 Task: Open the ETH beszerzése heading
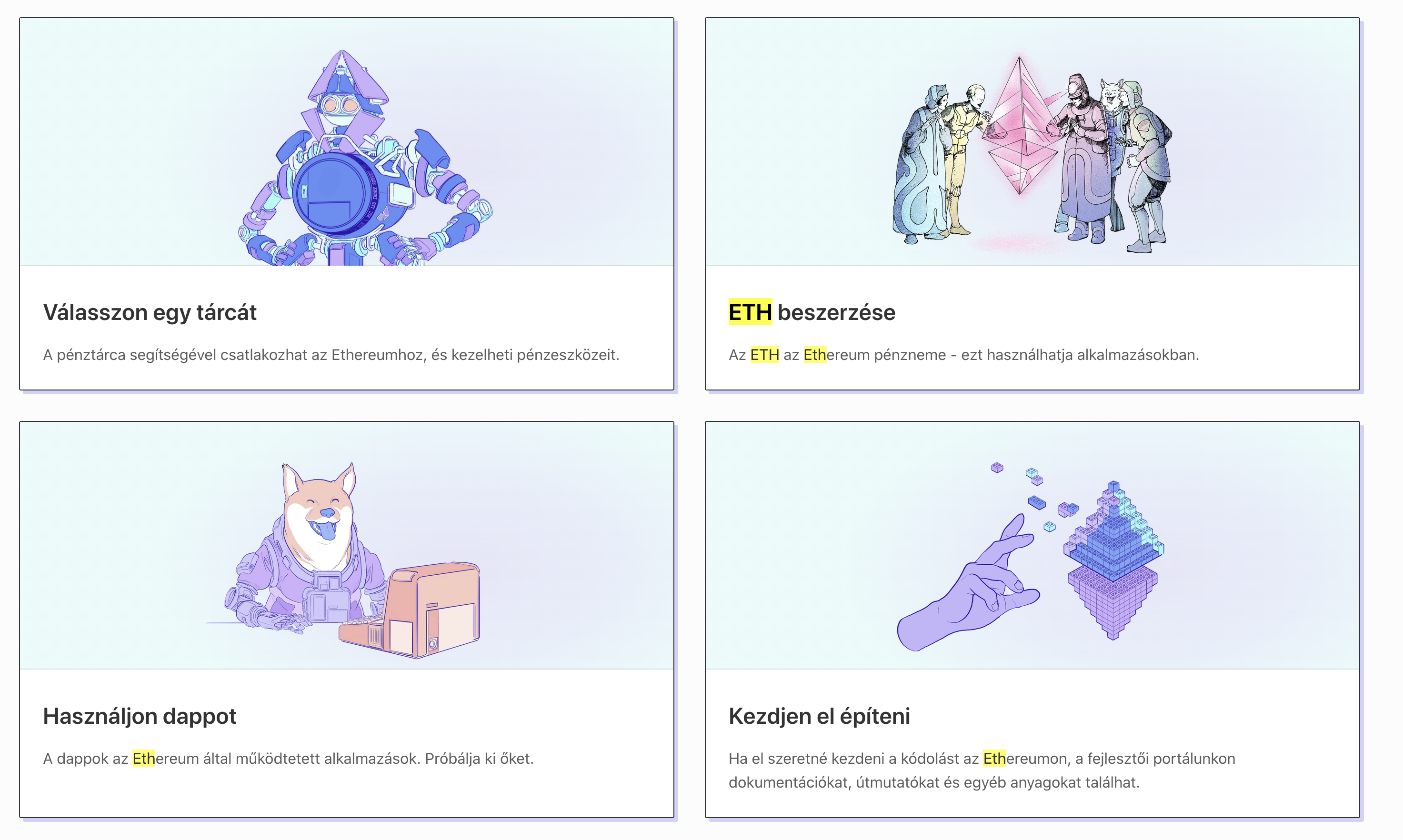[x=812, y=312]
